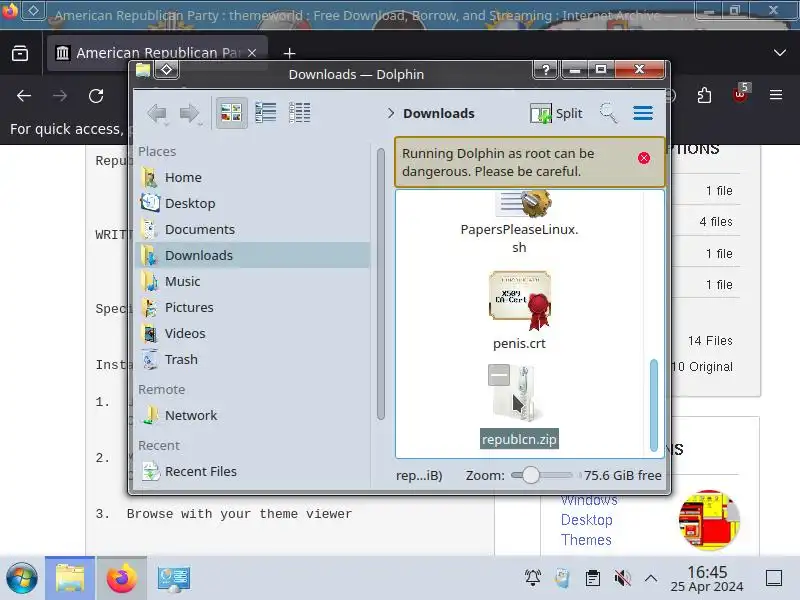Toggle Dolphin window pin diamond icon
Screen dimensions: 800x600
tap(167, 69)
